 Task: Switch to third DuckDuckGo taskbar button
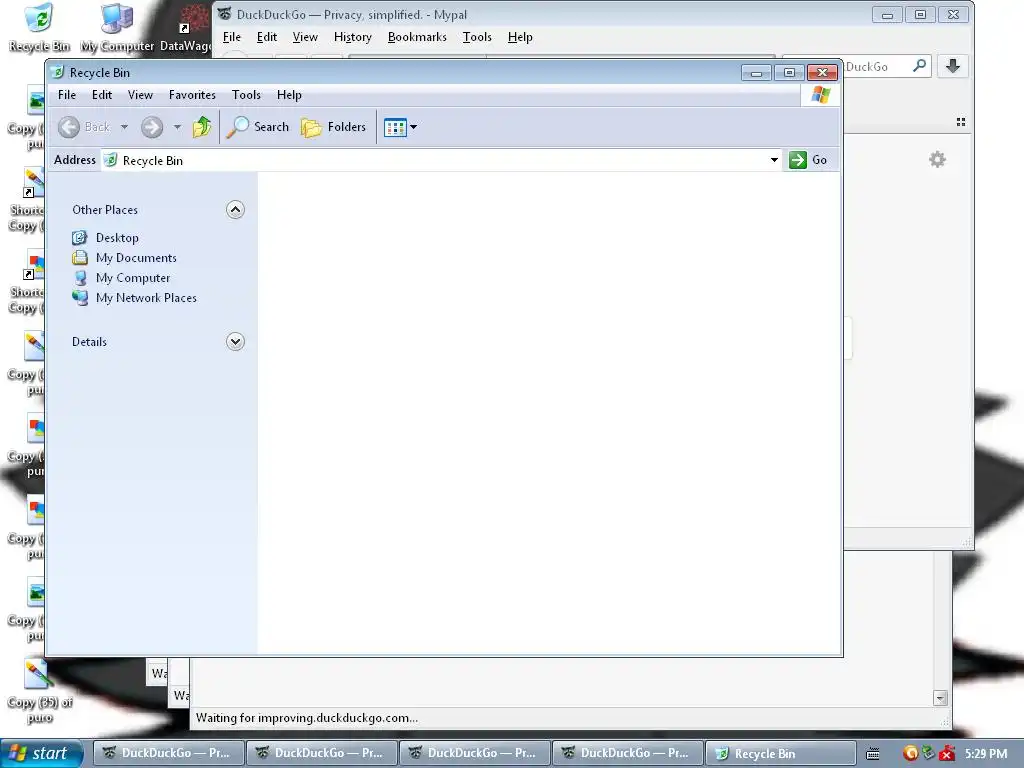coord(475,753)
